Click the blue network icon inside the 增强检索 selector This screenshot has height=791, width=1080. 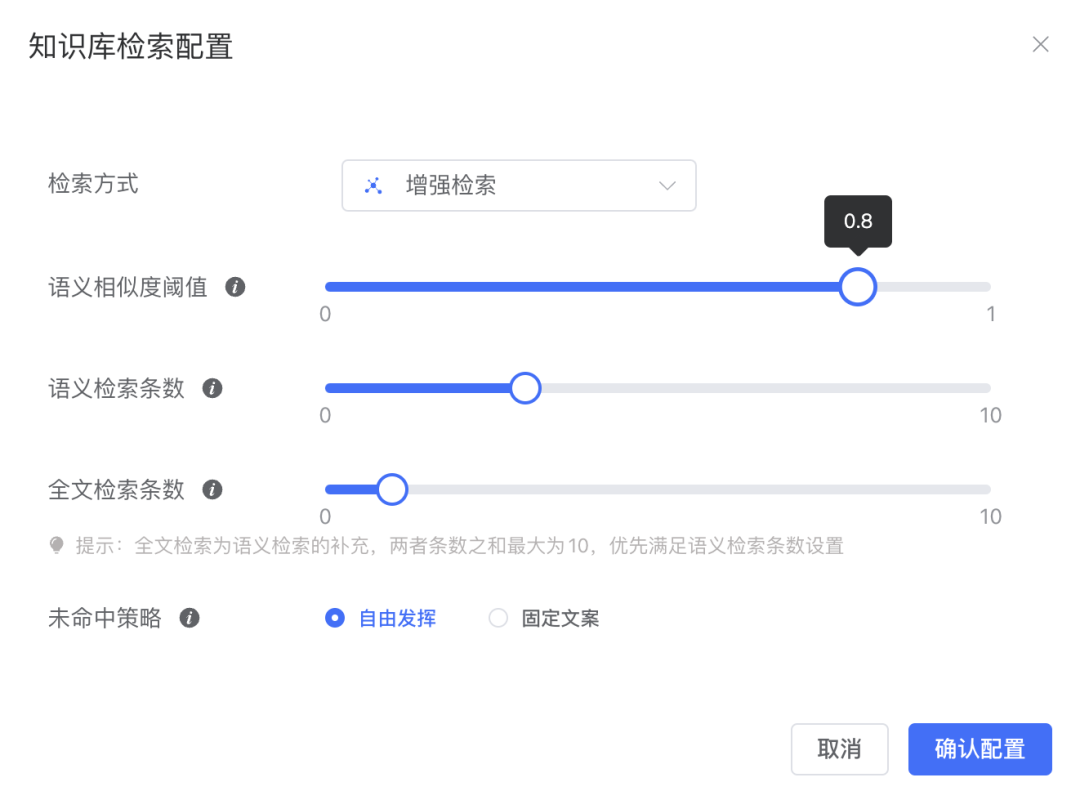pos(373,185)
